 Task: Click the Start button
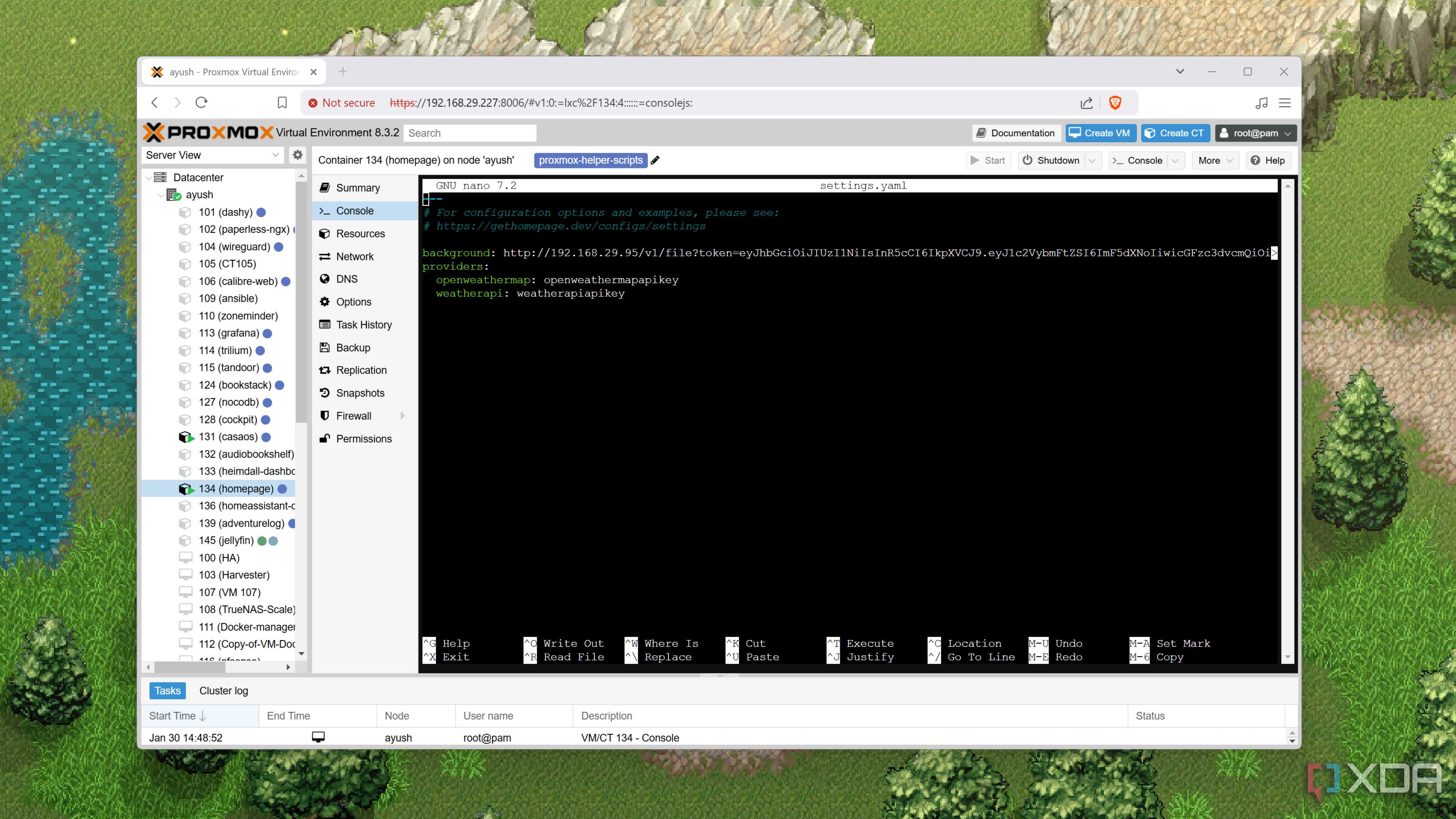[988, 160]
